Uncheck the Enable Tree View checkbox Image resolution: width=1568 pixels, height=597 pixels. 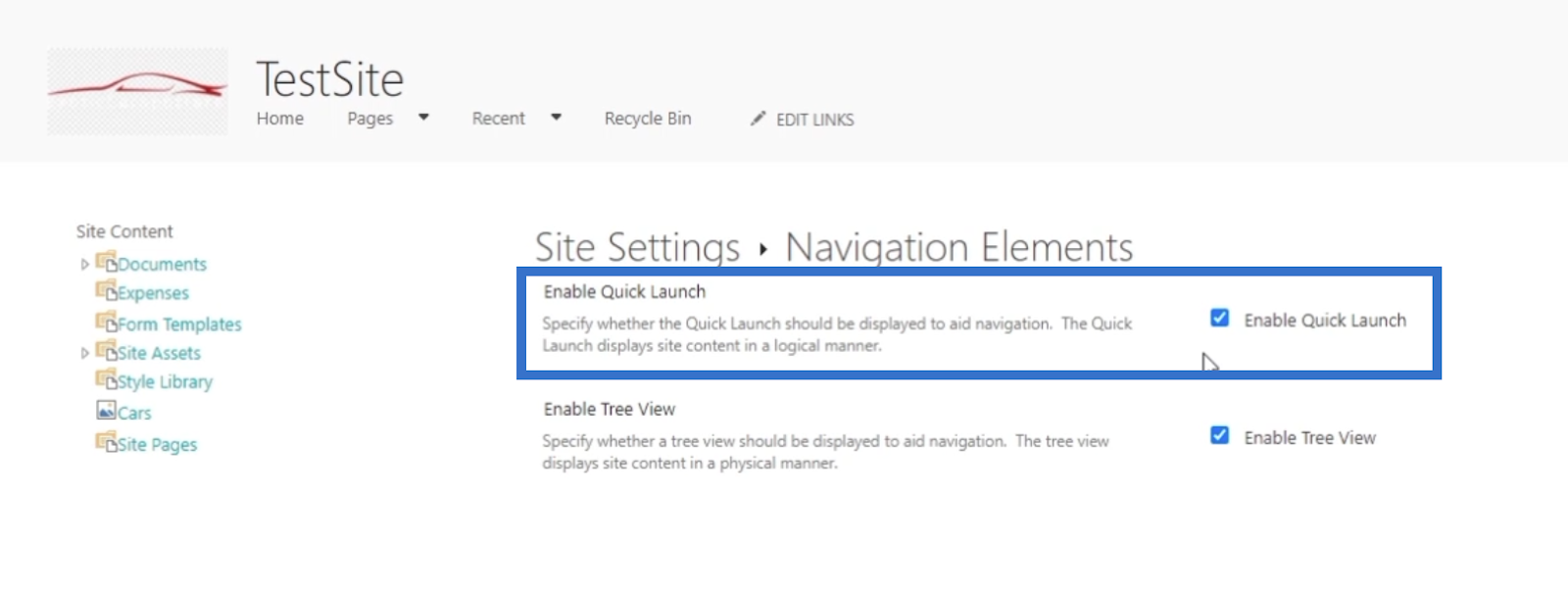tap(1219, 435)
